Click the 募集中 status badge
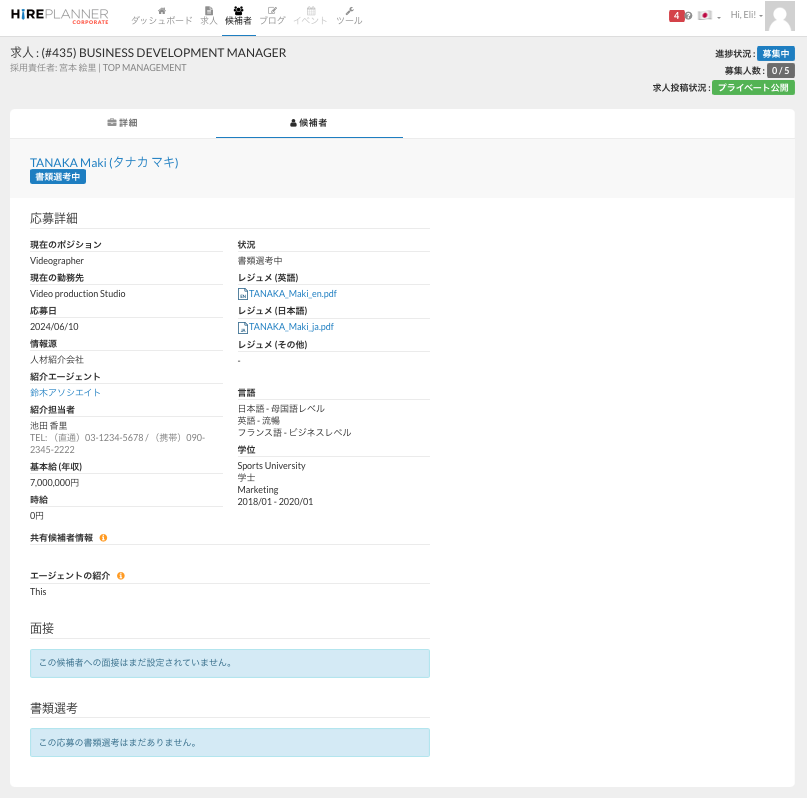This screenshot has width=807, height=798. point(775,54)
